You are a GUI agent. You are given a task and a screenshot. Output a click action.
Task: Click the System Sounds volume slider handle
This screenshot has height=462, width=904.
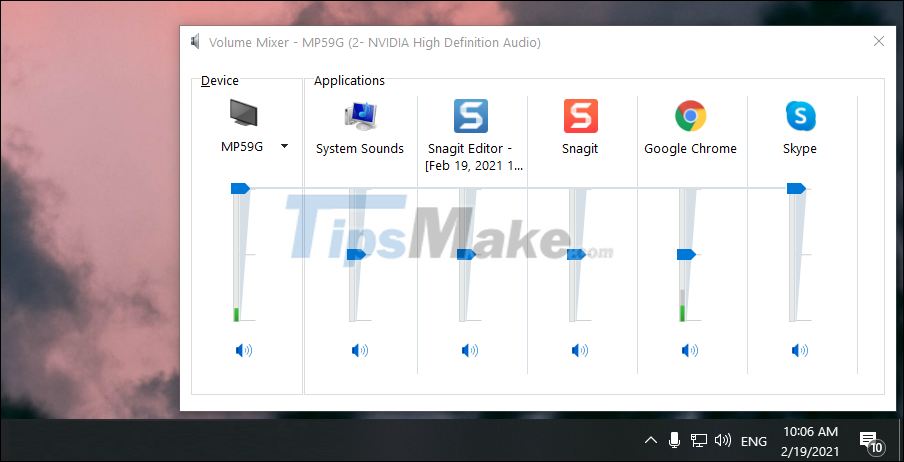click(356, 254)
